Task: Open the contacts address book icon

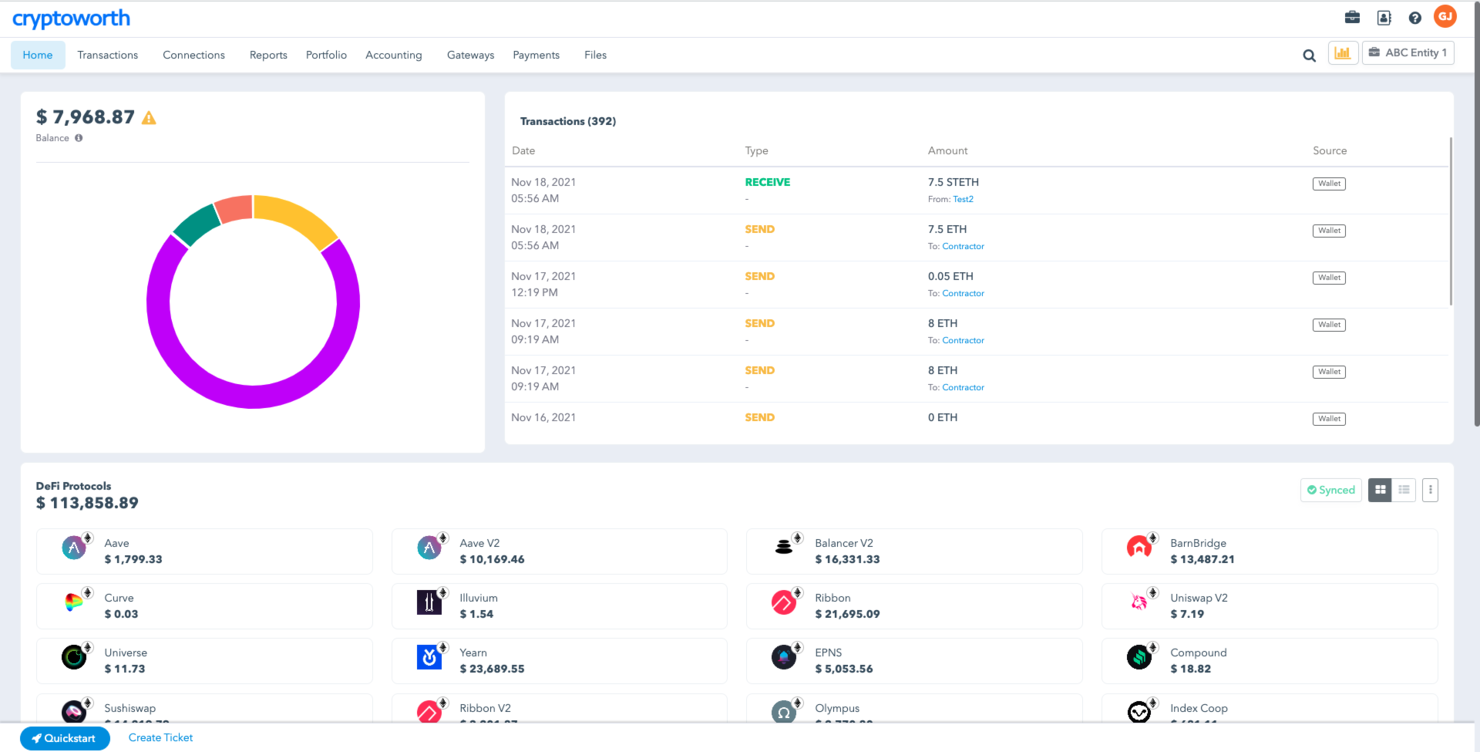Action: (1384, 17)
